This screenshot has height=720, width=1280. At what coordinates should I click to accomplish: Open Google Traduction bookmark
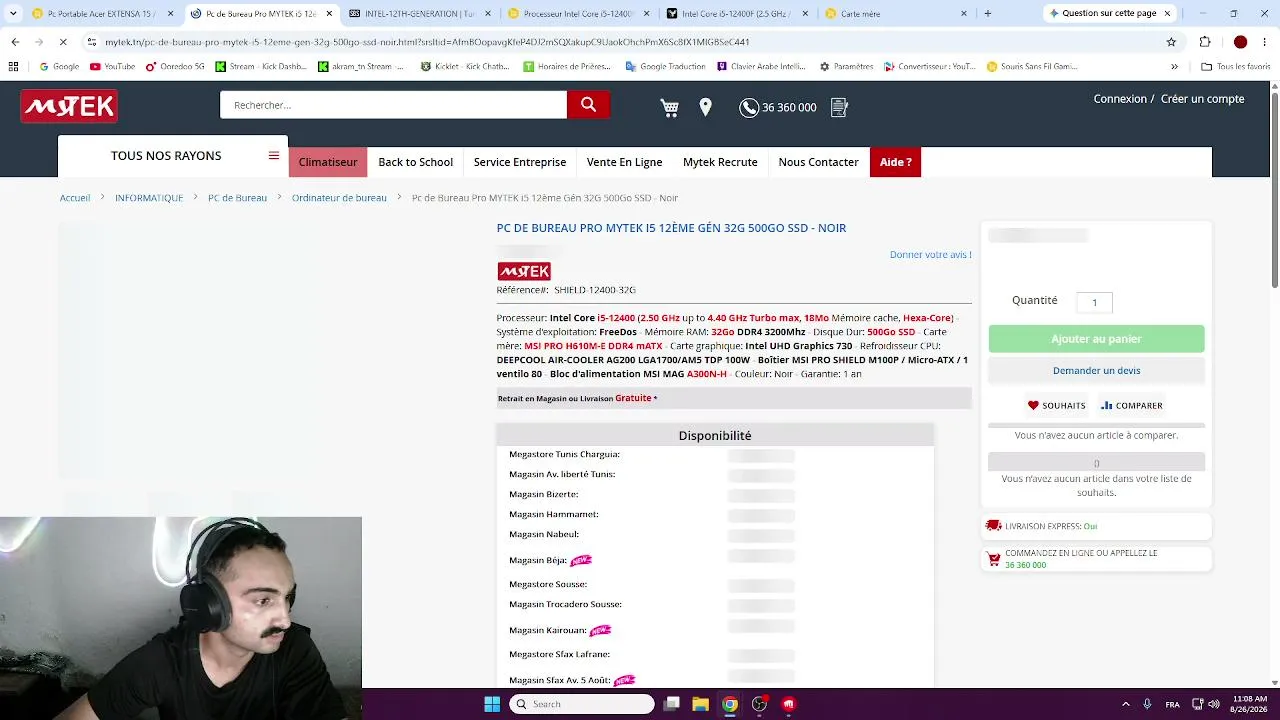665,67
